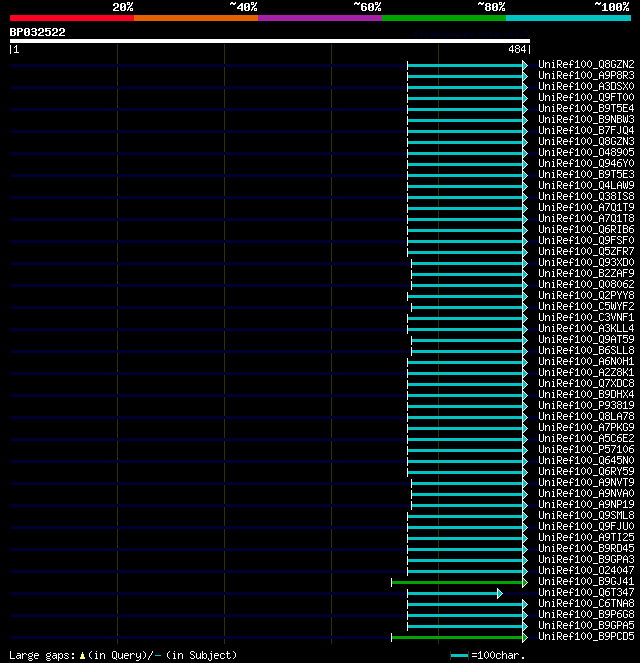
Task: Select the UniRef100_Q946Y0 entry
Action: (x=586, y=163)
